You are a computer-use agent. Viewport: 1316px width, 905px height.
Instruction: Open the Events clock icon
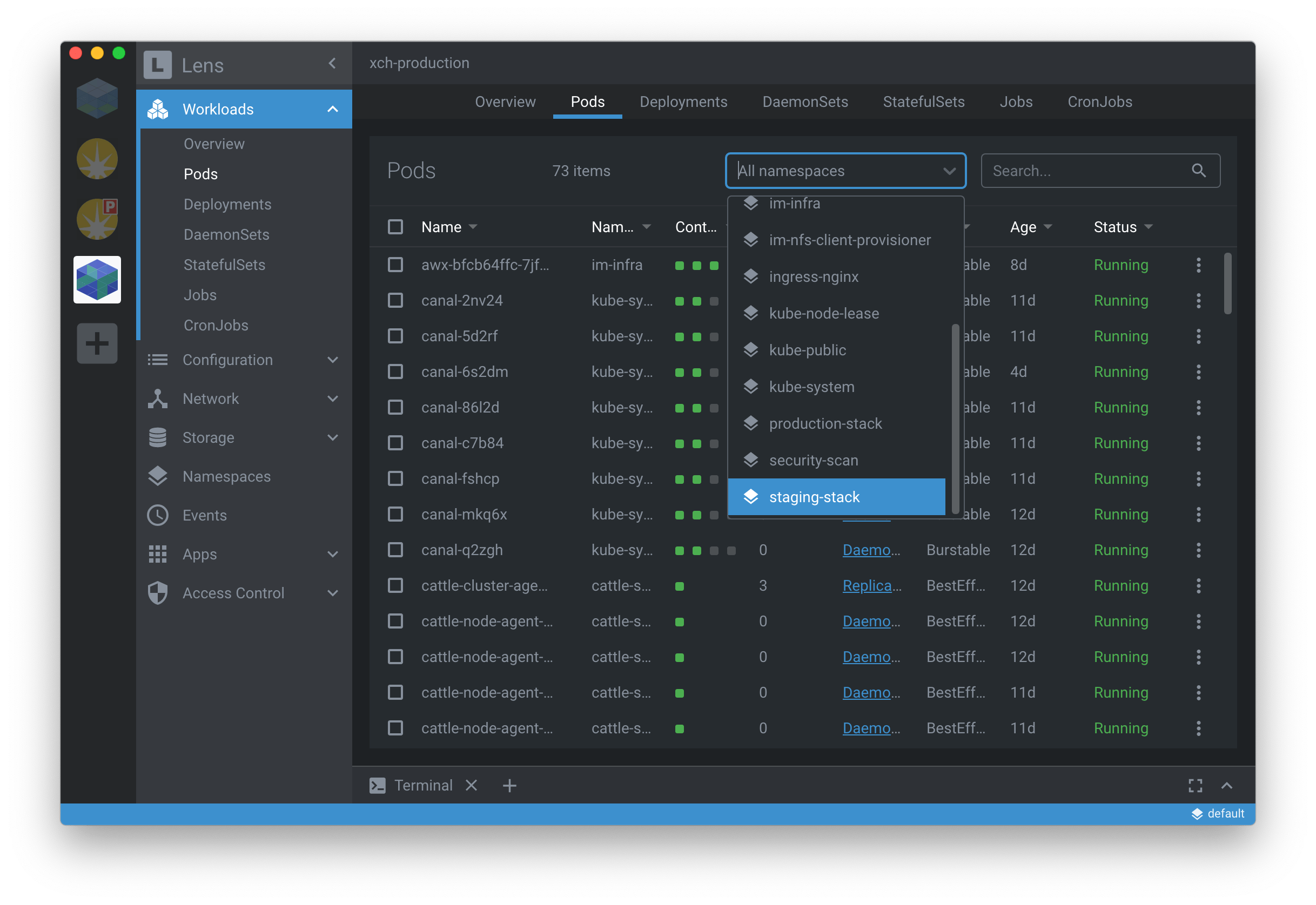[157, 515]
